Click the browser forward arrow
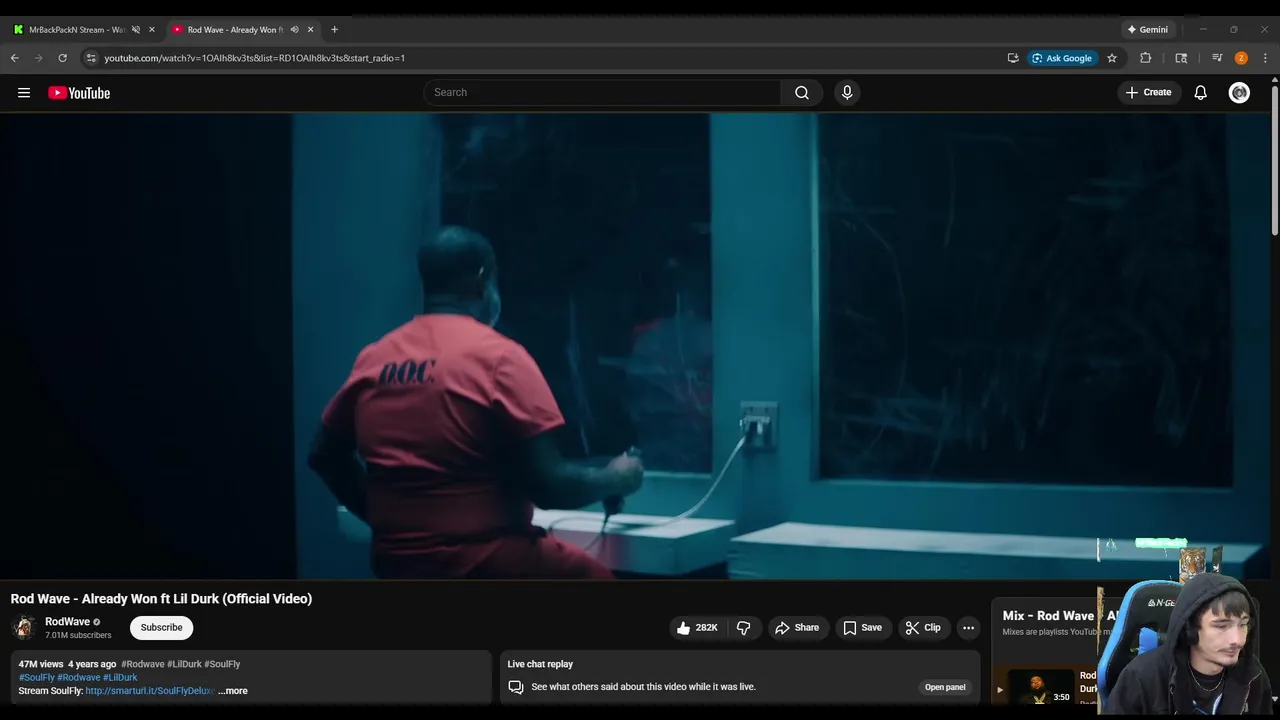This screenshot has height=720, width=1280. click(x=39, y=58)
